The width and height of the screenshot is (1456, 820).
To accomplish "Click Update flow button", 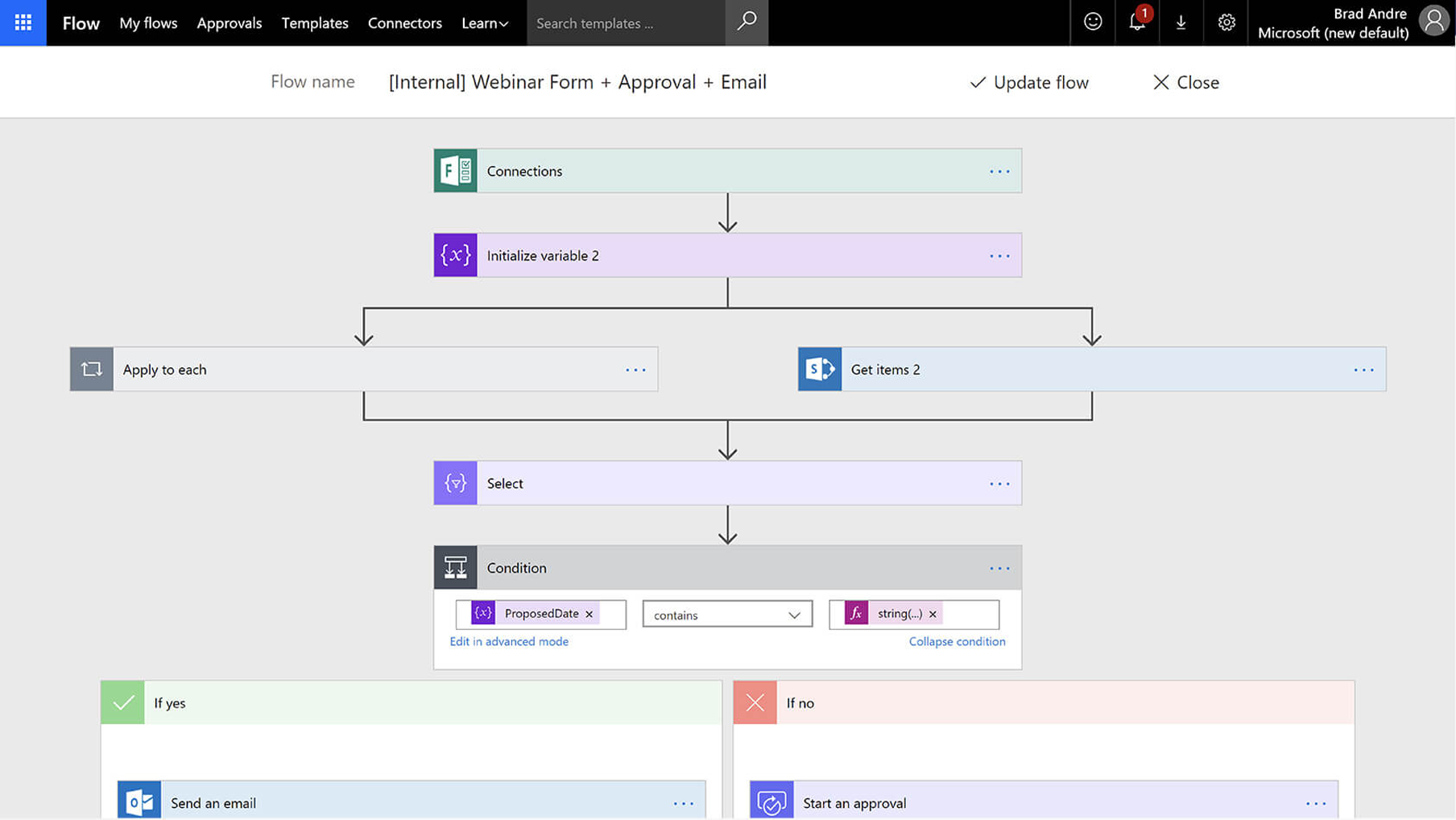I will tap(1029, 82).
